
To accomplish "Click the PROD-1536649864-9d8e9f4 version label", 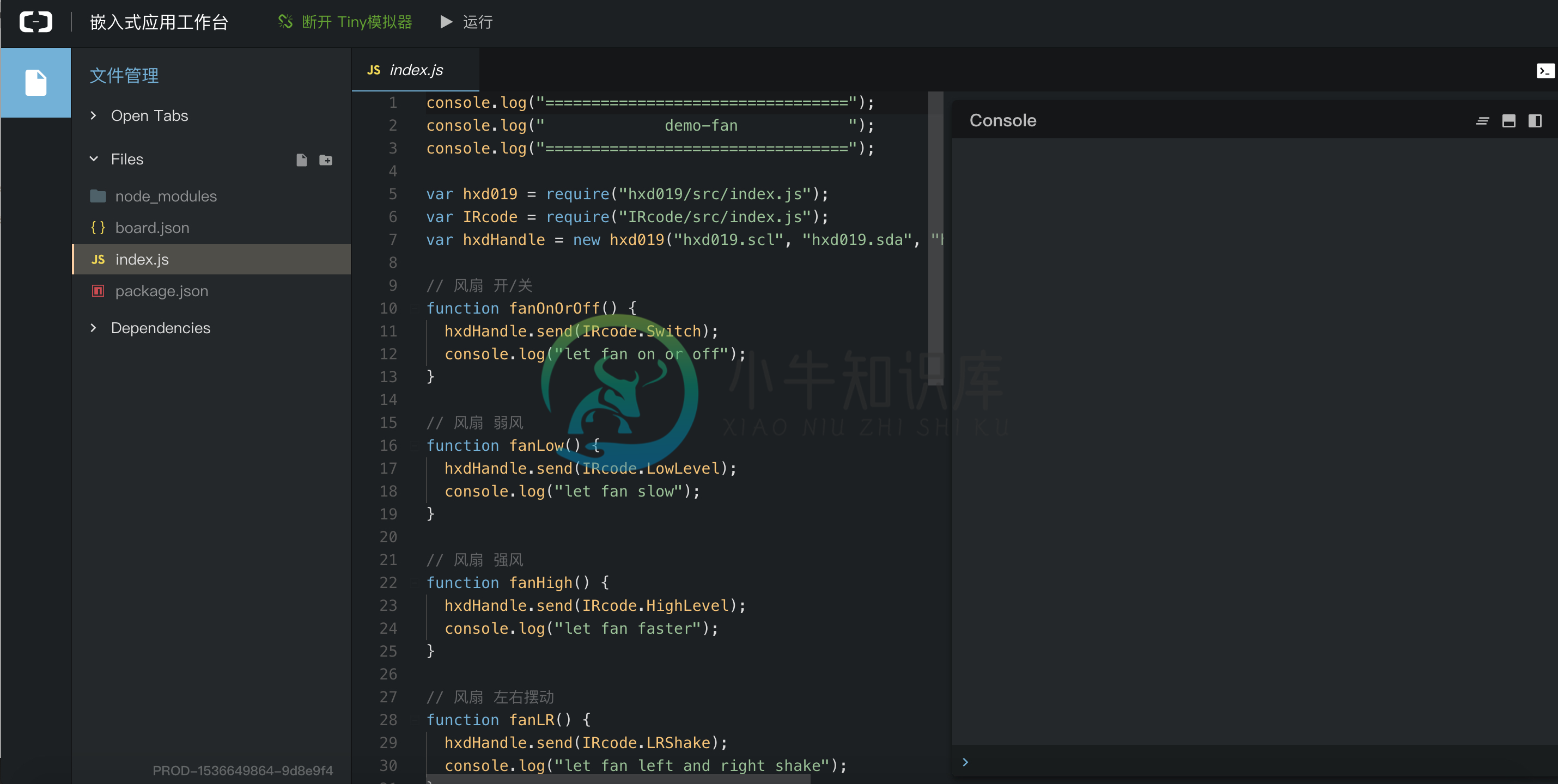I will point(242,771).
